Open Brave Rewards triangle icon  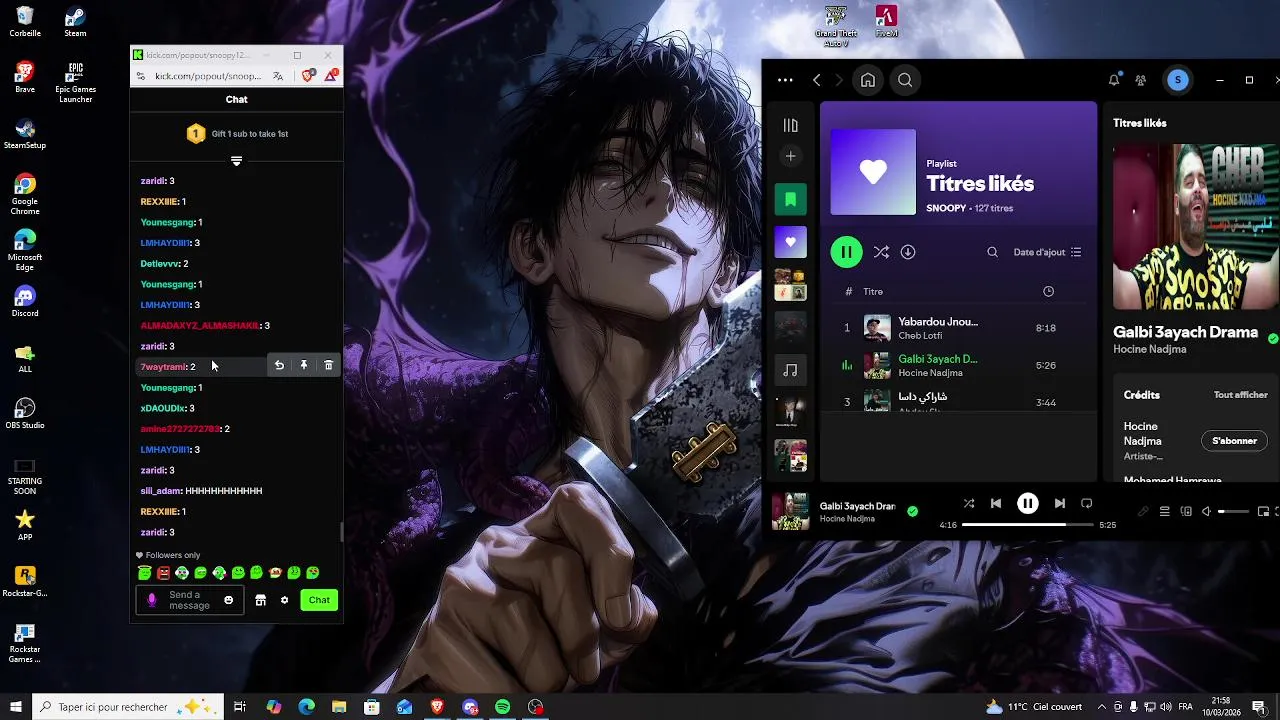click(330, 75)
